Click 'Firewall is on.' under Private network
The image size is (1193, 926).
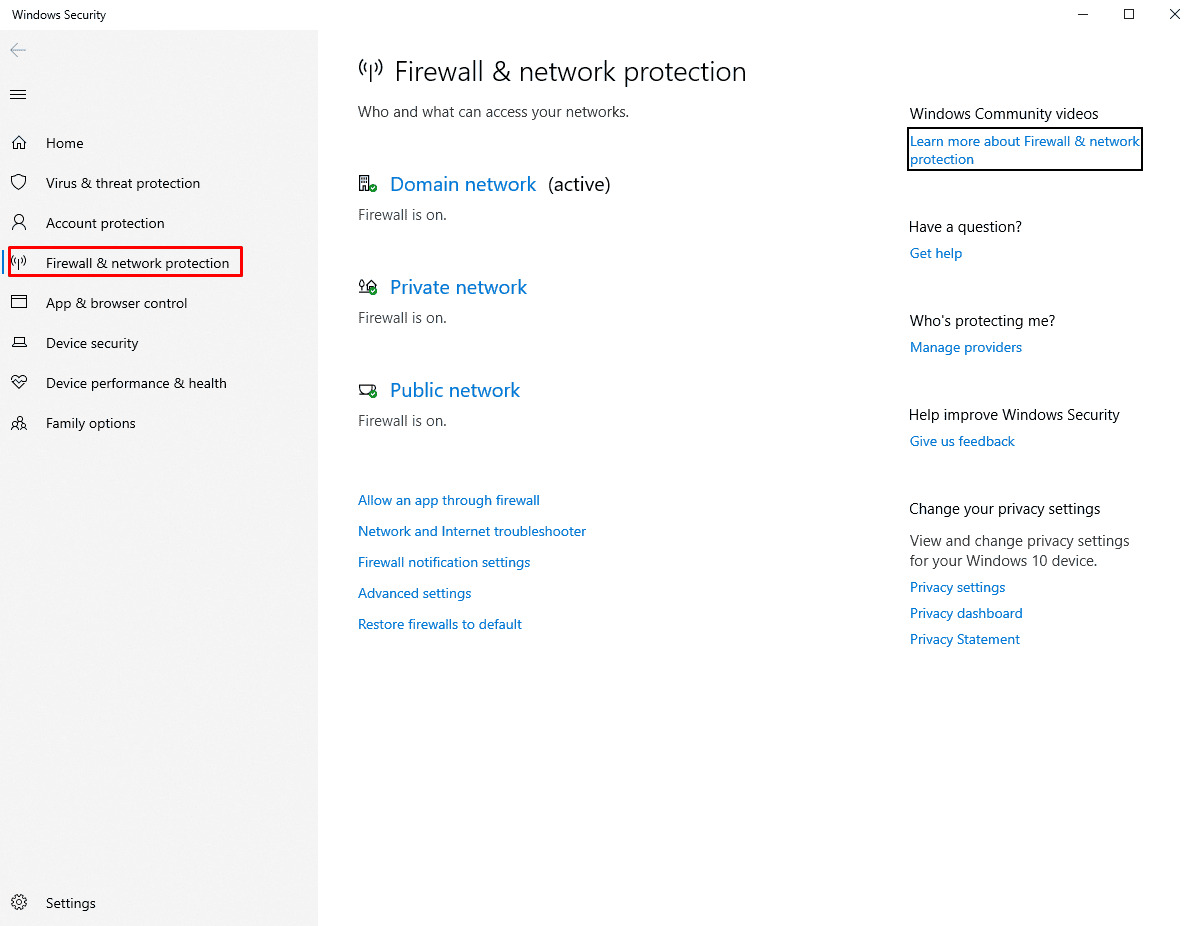pyautogui.click(x=402, y=318)
